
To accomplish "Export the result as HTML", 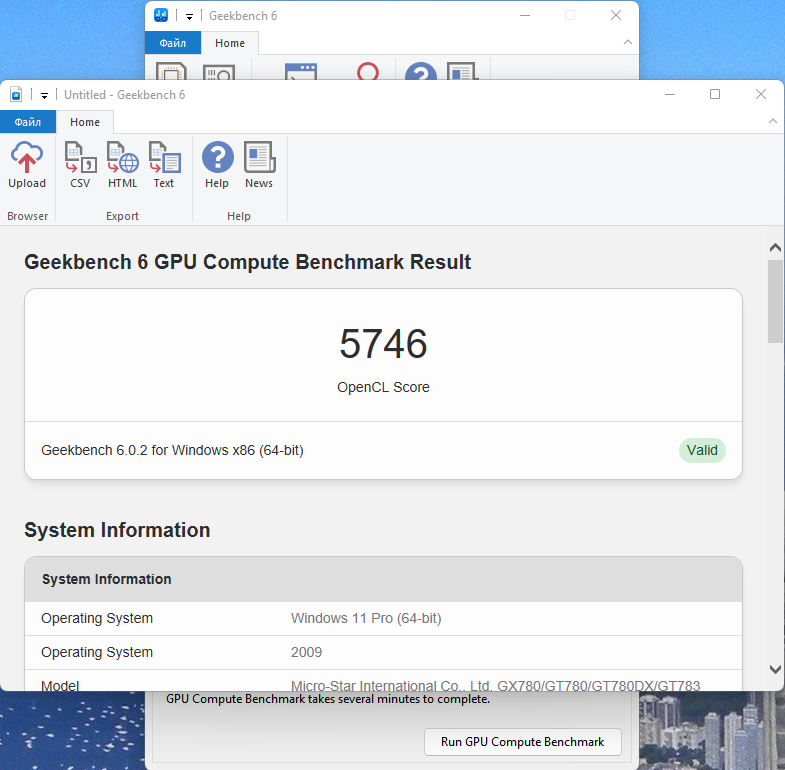I will coord(122,165).
